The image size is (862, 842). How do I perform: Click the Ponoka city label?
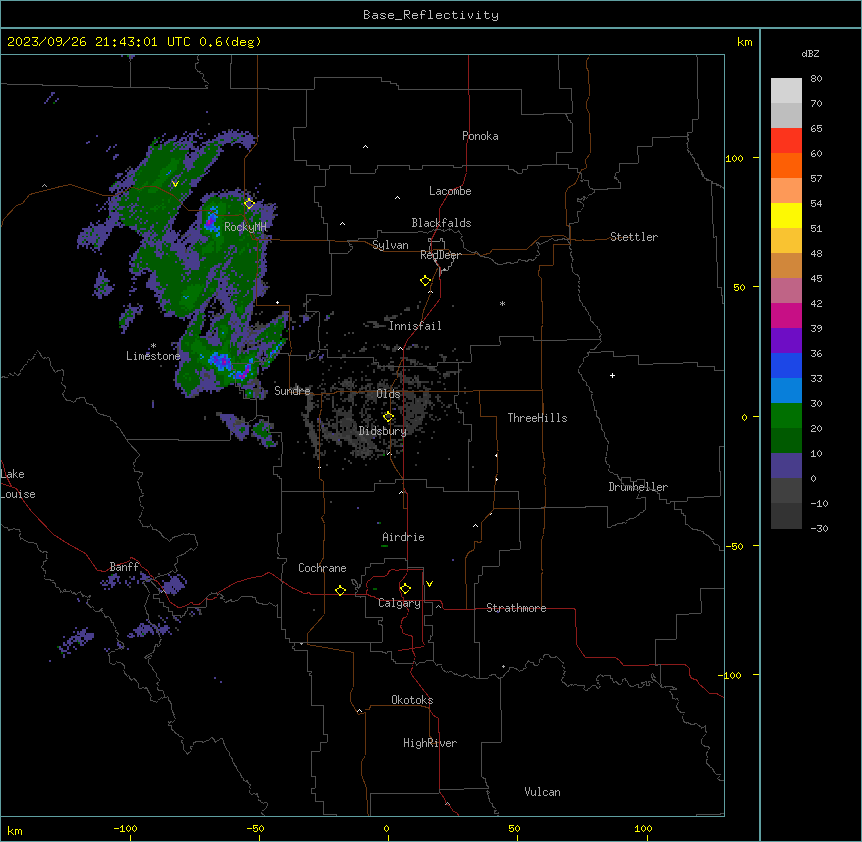pos(480,136)
